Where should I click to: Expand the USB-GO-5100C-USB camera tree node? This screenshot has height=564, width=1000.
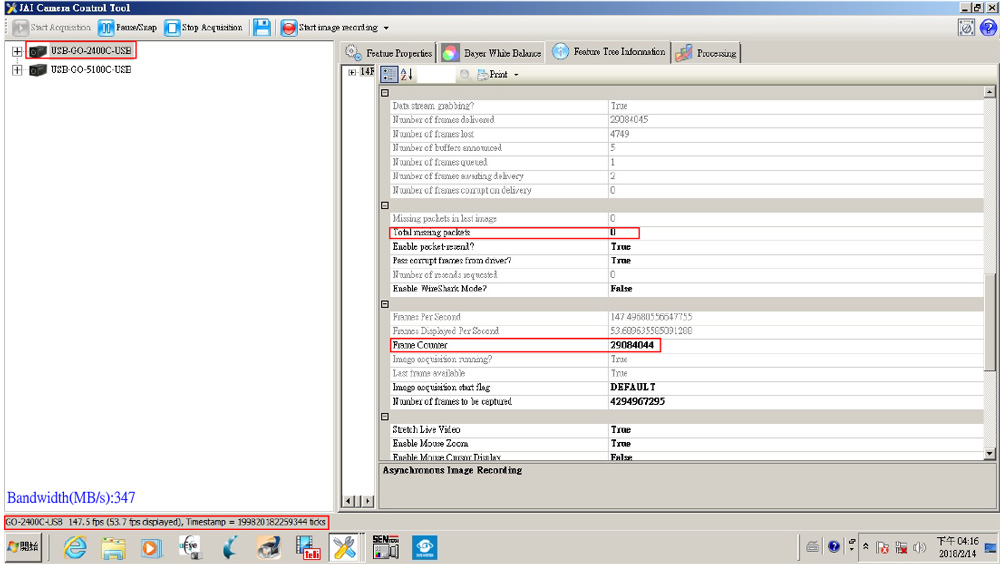tap(17, 70)
